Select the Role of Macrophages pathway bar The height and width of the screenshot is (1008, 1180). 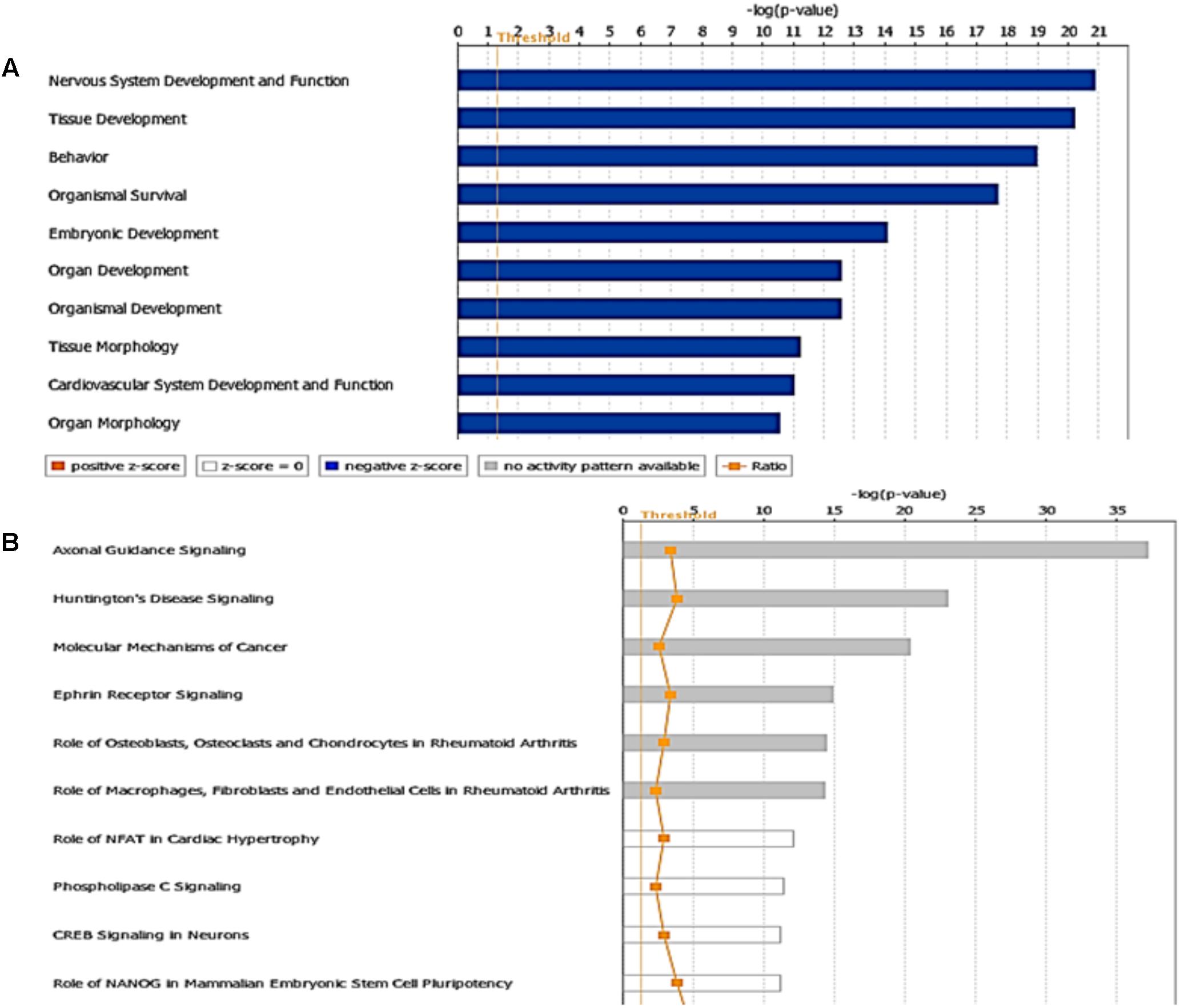(724, 790)
